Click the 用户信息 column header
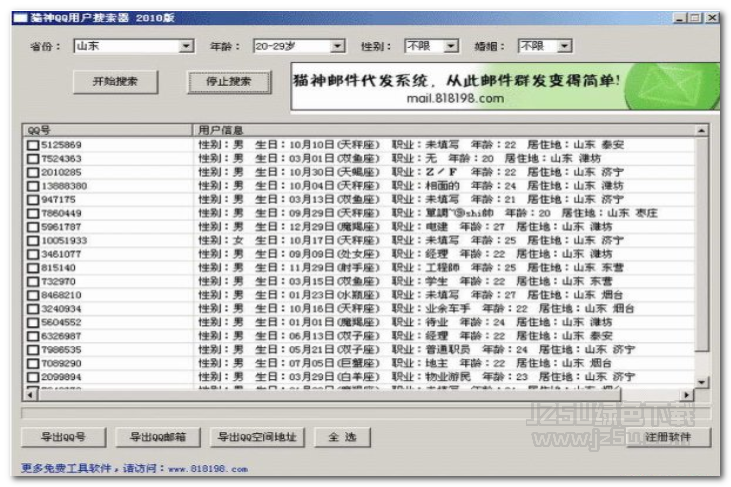Screen dimensions: 731x487 [443, 130]
